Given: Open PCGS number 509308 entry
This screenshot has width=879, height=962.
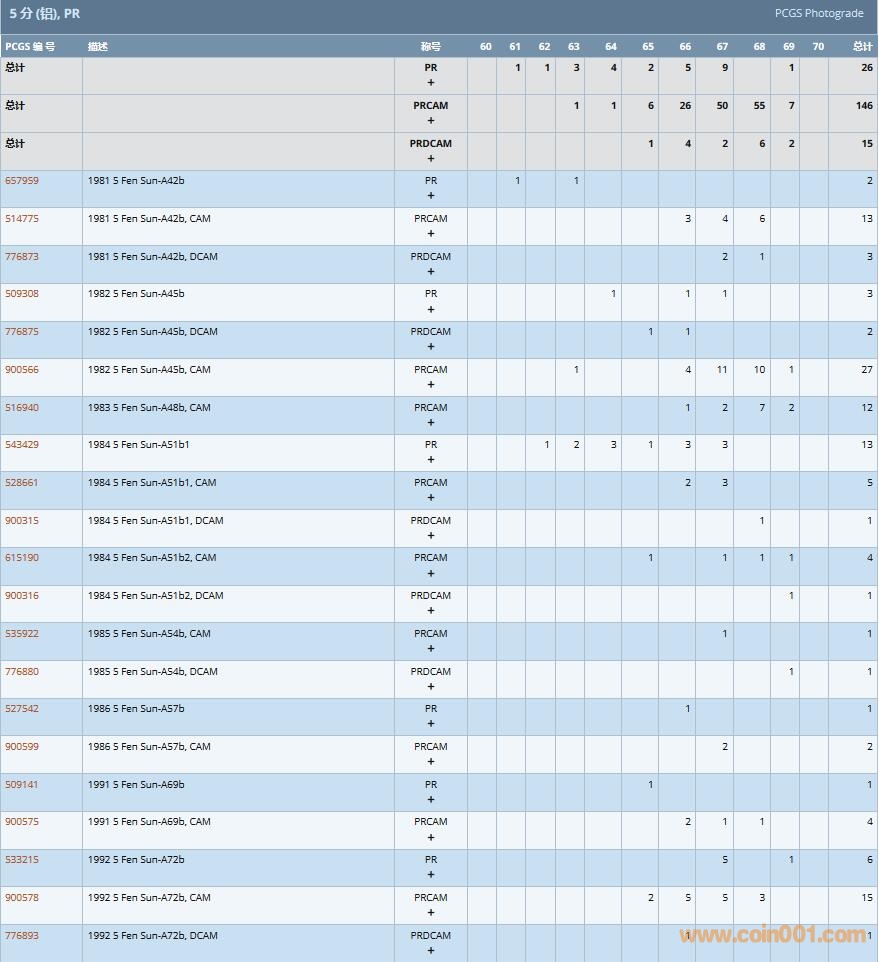Looking at the screenshot, I should click(x=22, y=294).
